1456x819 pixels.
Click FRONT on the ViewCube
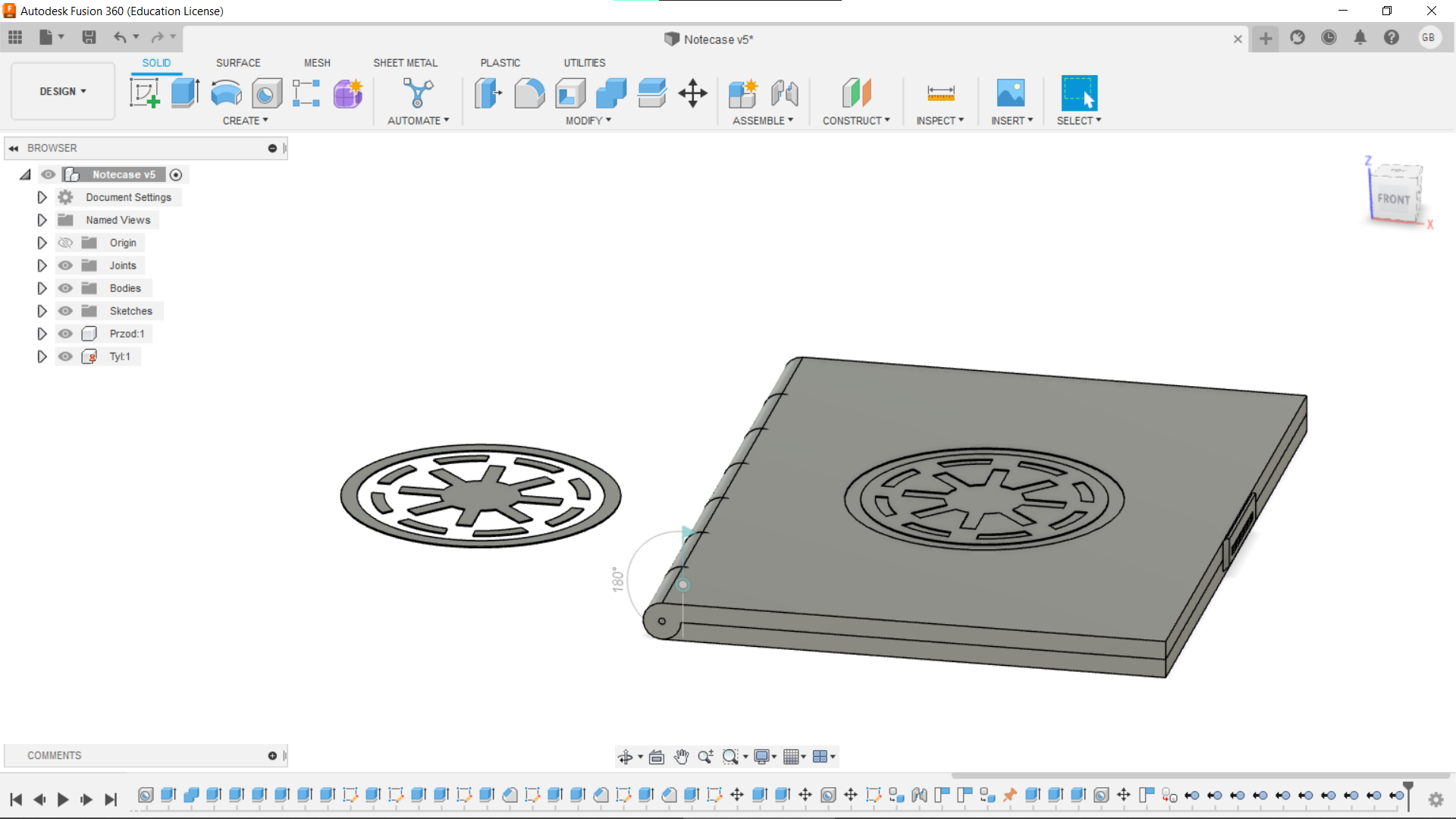point(1395,199)
